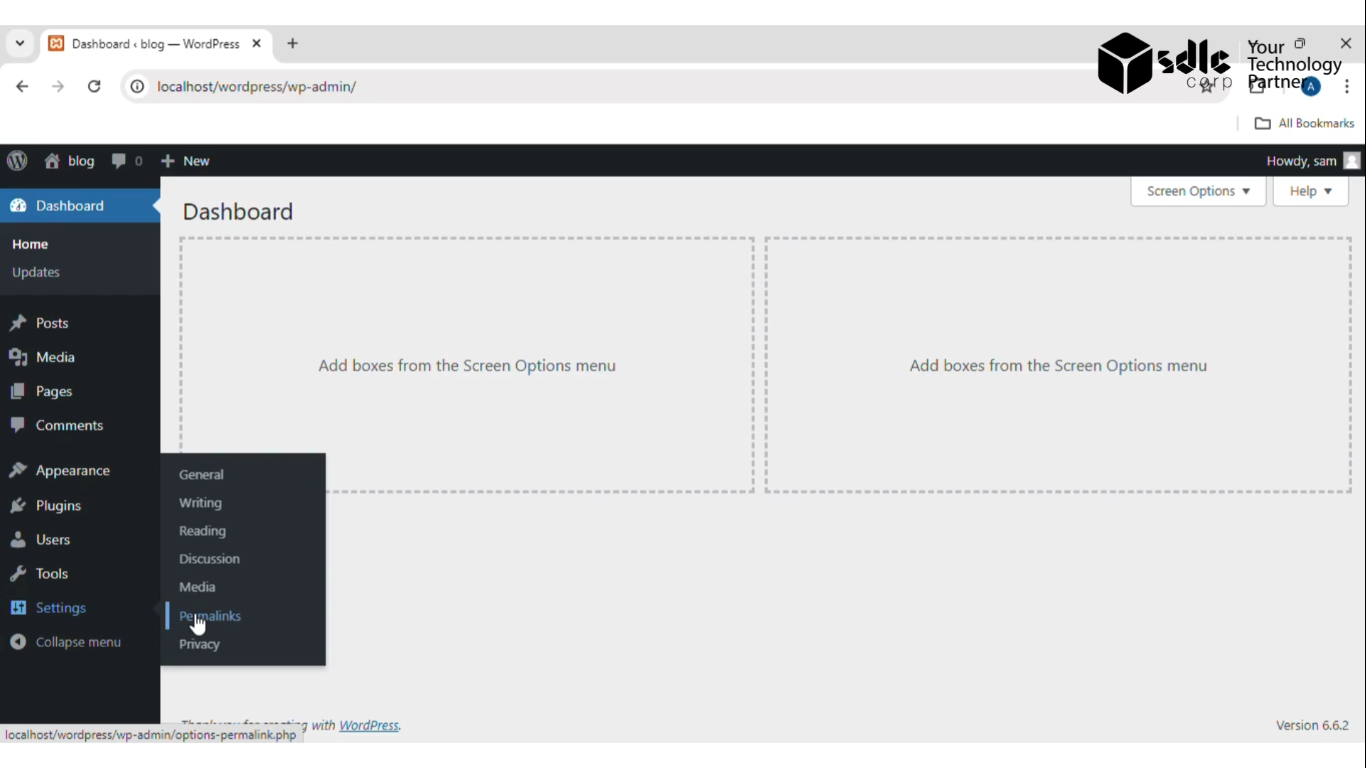Viewport: 1366px width, 768px height.
Task: Select Permalinks in Settings flyout
Action: click(x=210, y=616)
